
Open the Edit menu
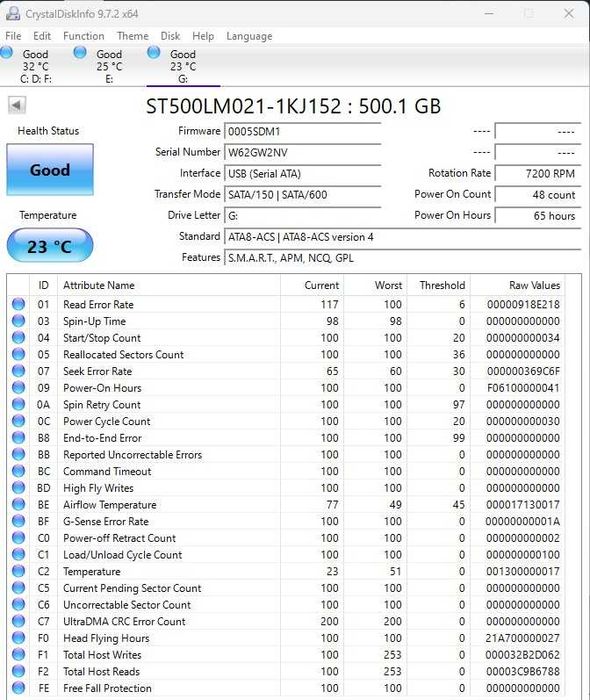point(42,36)
